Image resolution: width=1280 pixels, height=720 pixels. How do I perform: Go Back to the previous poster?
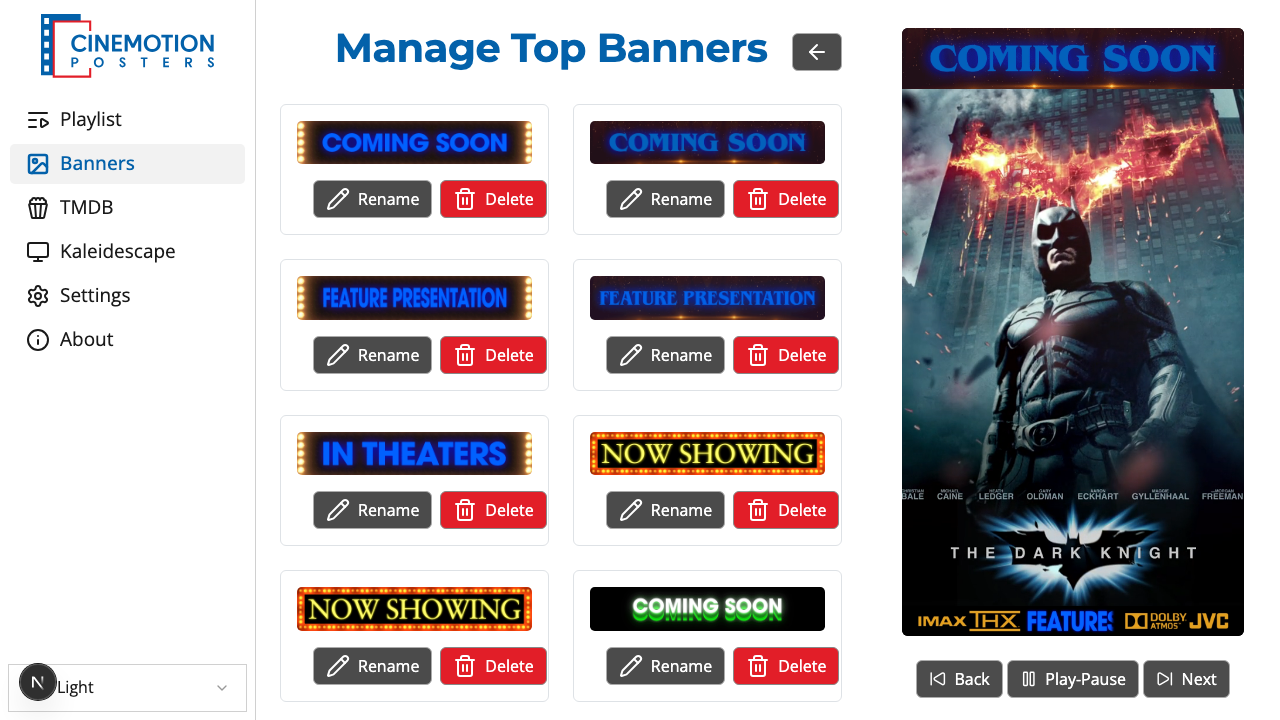pos(959,679)
